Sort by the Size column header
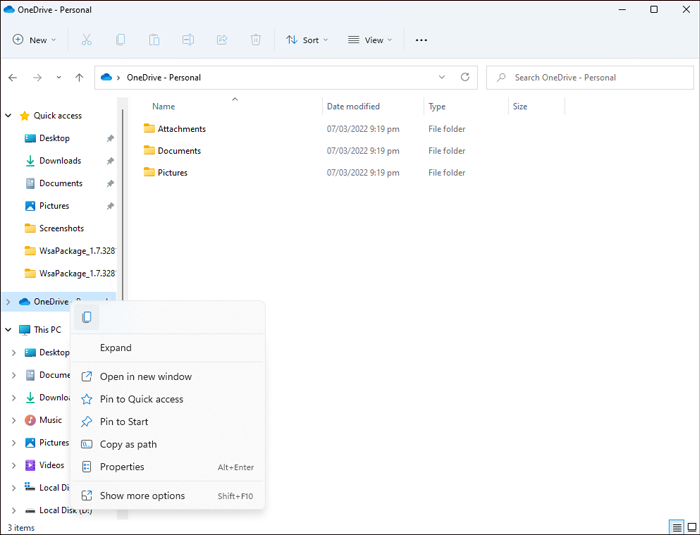Screen dimensions: 700x535 click(x=520, y=106)
